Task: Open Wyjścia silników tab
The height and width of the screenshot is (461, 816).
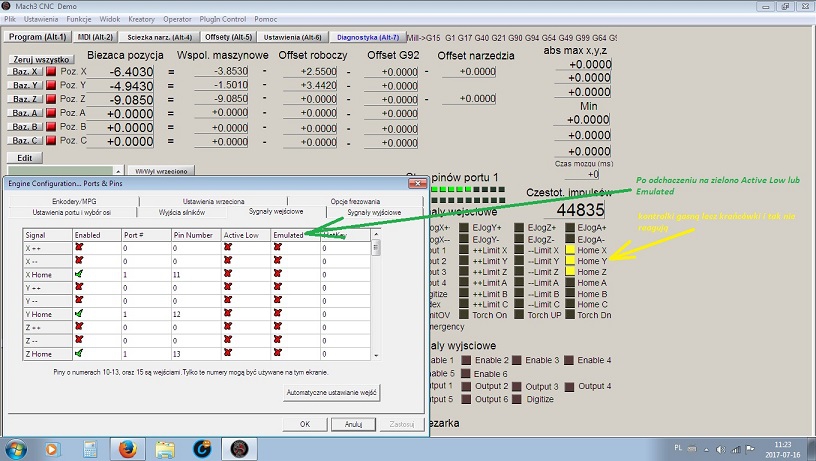Action: (182, 212)
